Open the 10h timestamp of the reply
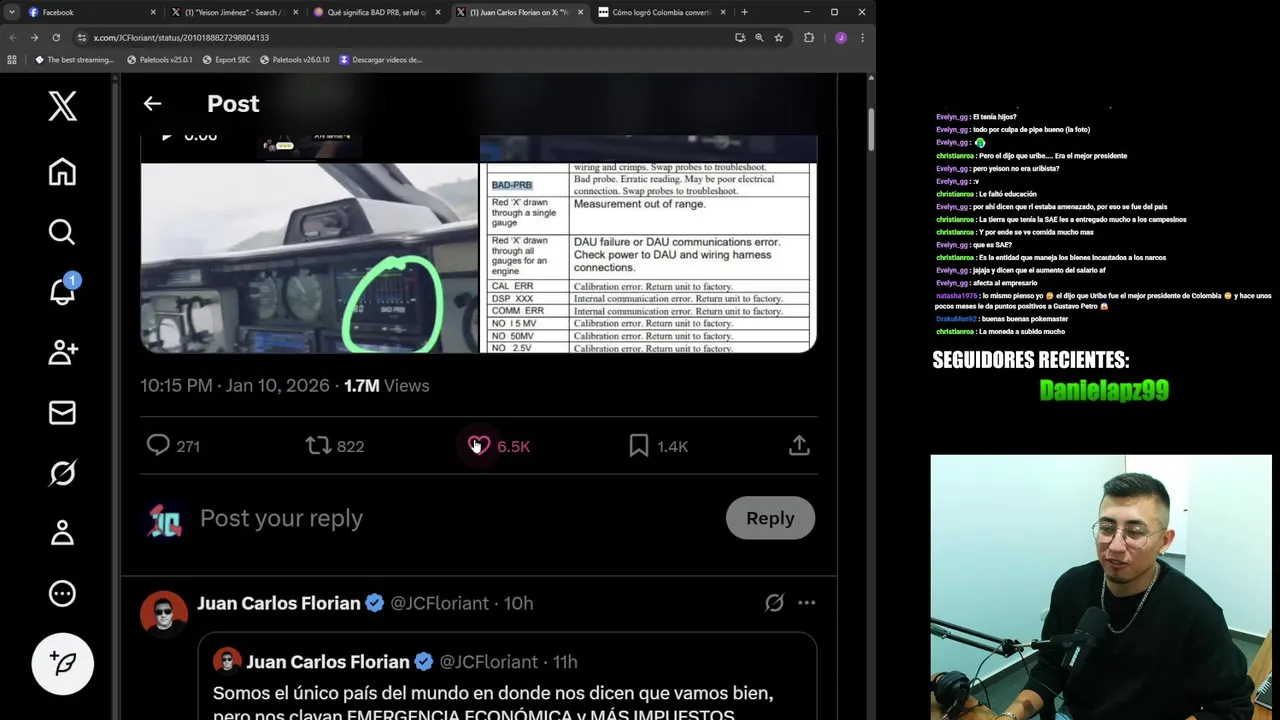The width and height of the screenshot is (1280, 720). [518, 603]
